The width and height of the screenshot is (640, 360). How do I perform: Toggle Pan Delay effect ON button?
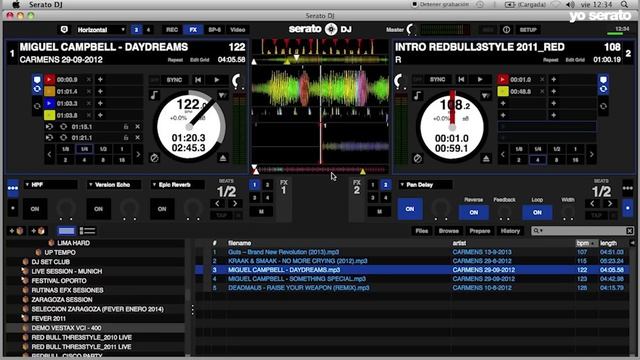(x=410, y=209)
